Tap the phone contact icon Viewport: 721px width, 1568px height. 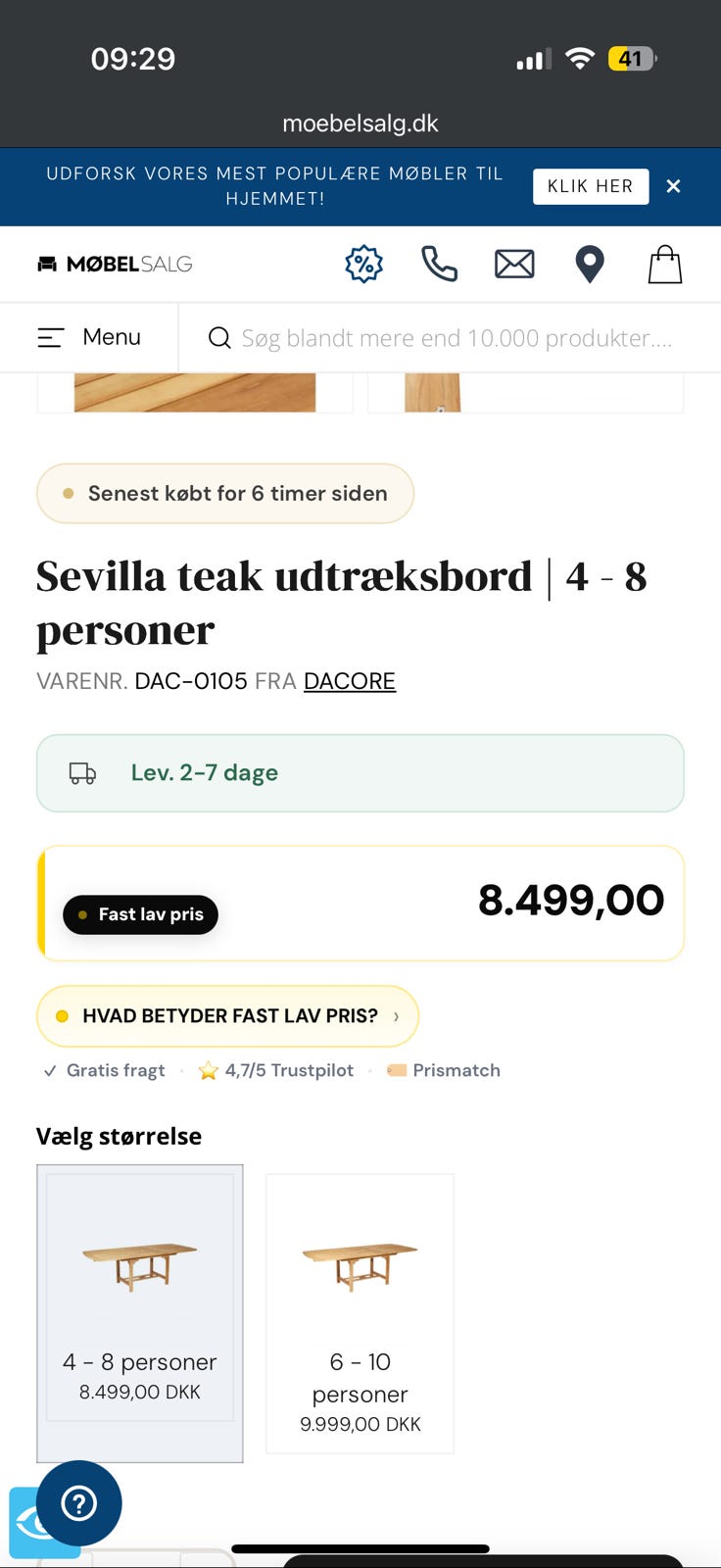439,264
